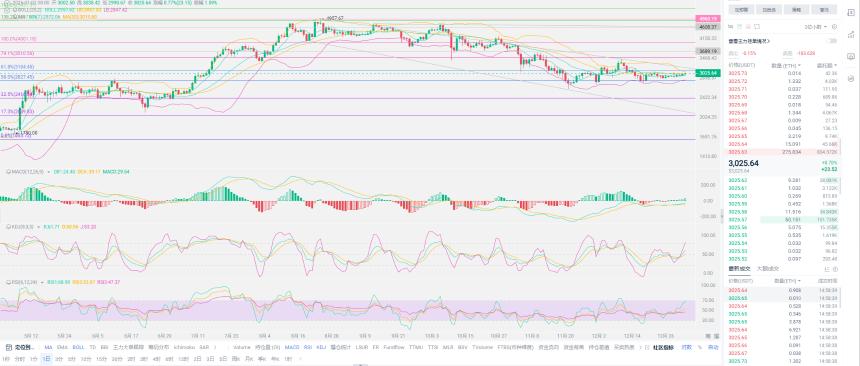The image size is (860, 366).
Task: Switch to the 大额成交 tab
Action: 767,269
